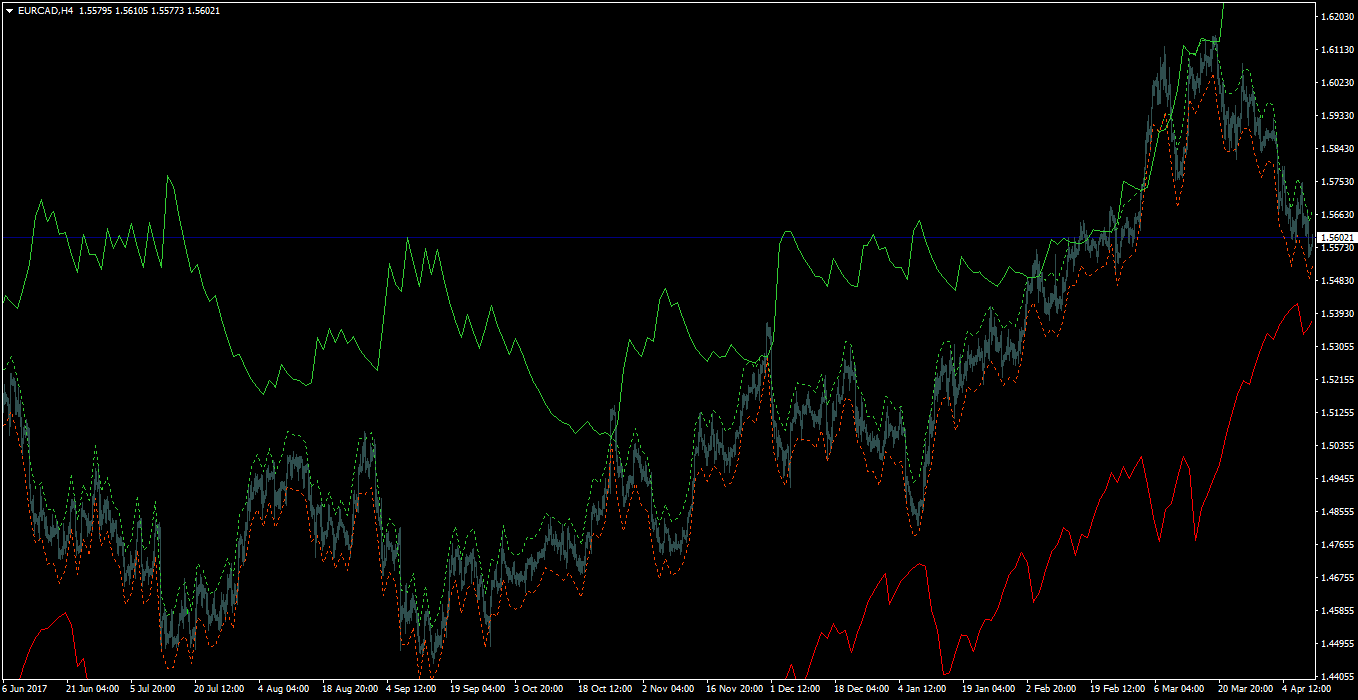Click price axis label 1.53055

coord(1337,347)
